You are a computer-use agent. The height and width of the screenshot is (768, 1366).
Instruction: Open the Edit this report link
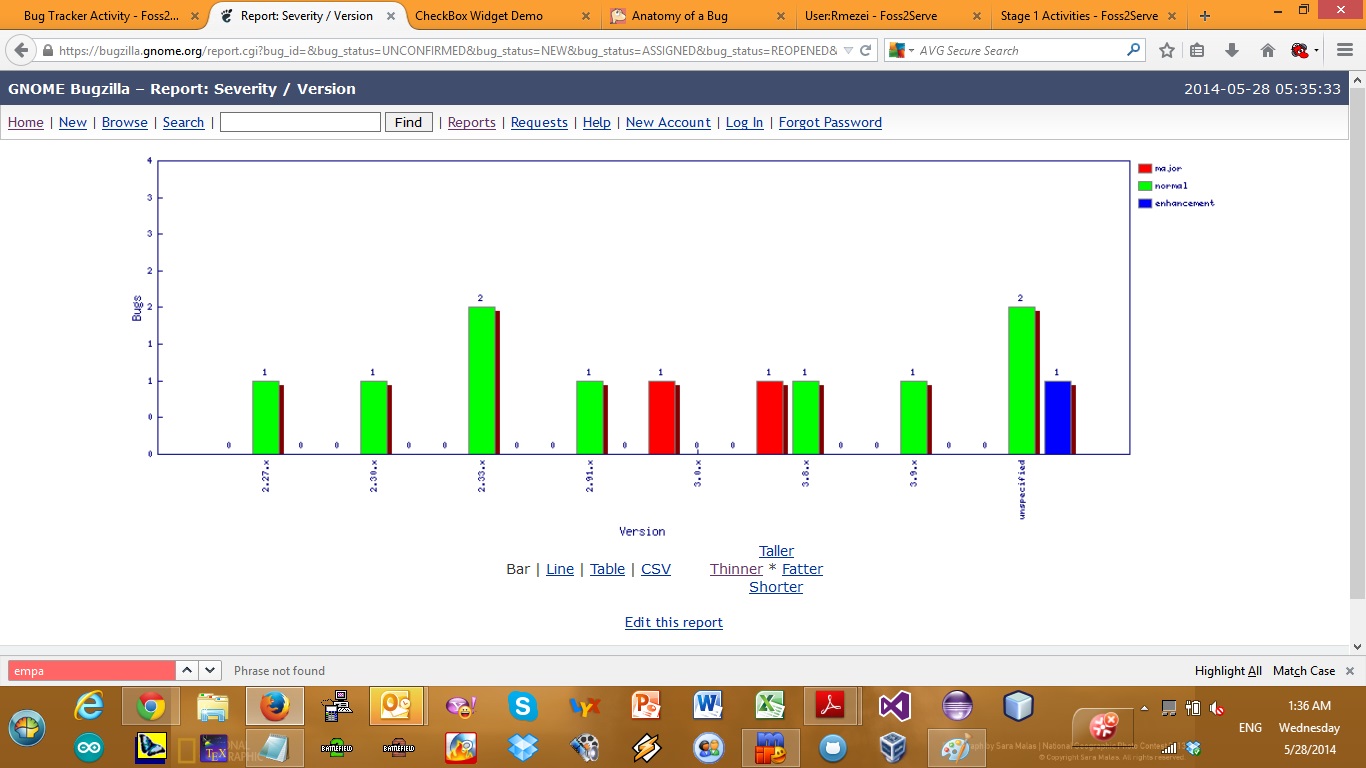(673, 622)
